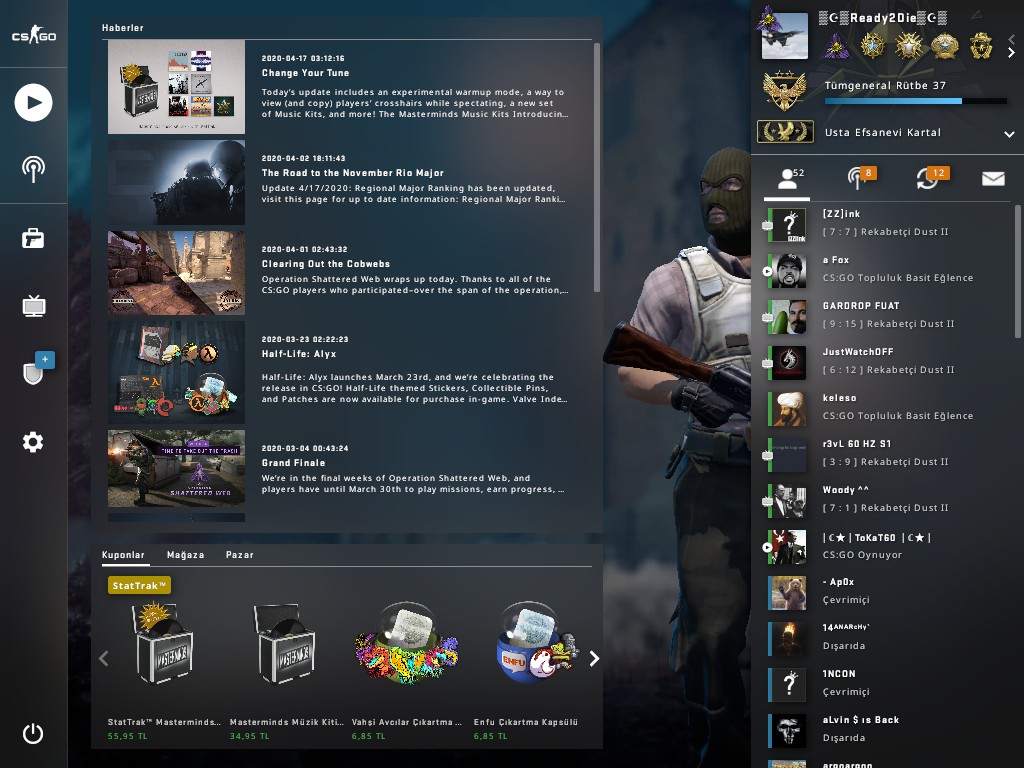Select friend keleso
The width and height of the screenshot is (1024, 768).
[888, 408]
